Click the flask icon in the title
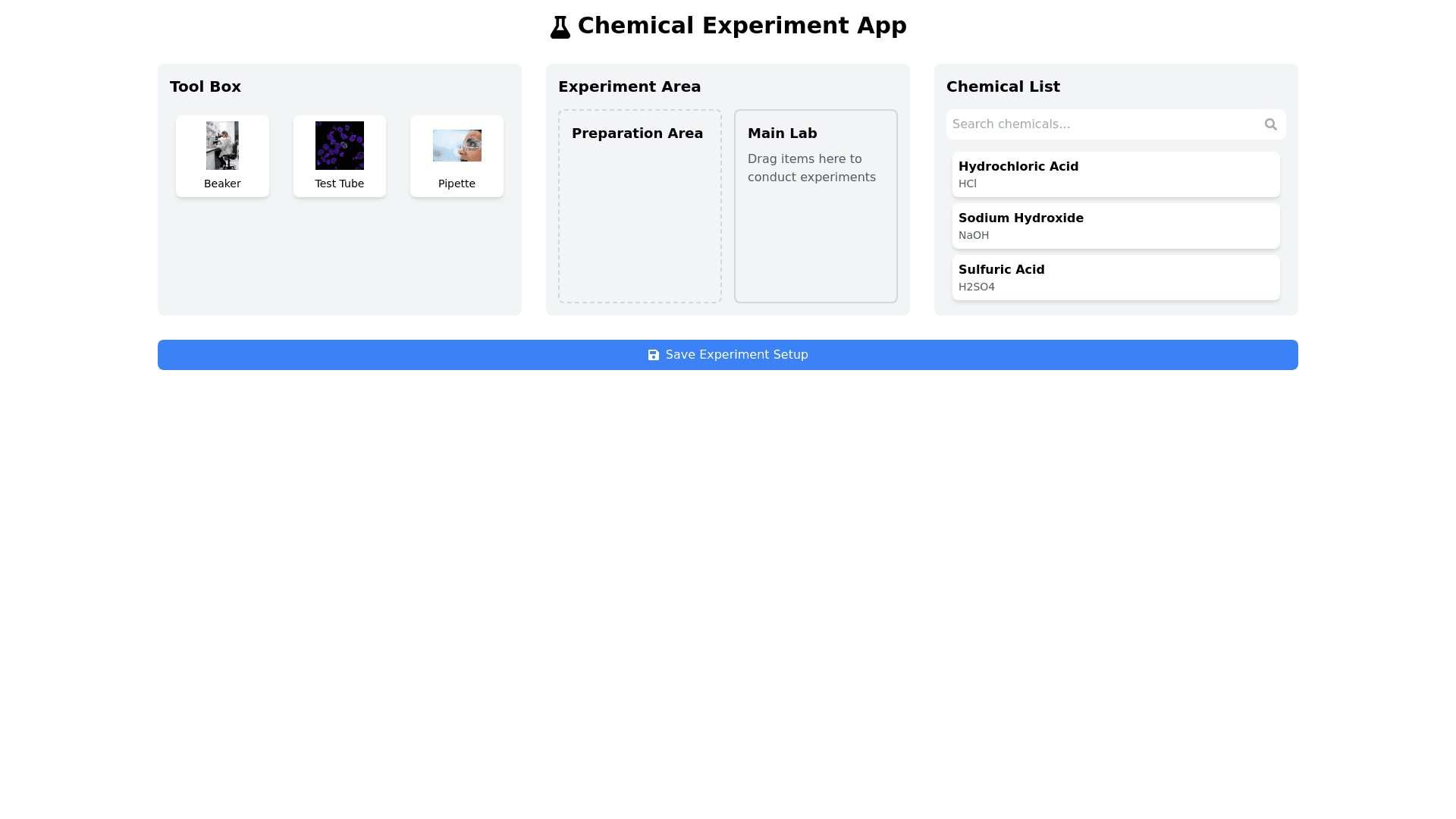1456x819 pixels. point(560,27)
